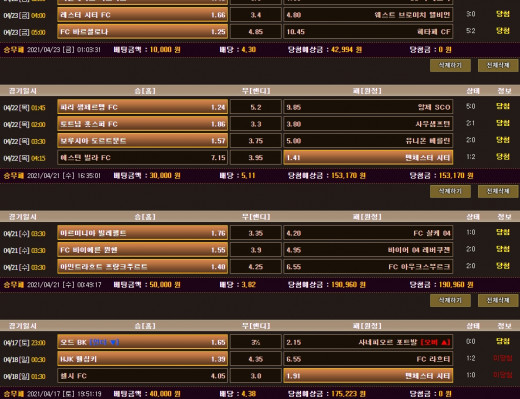This screenshot has height=399, width=520.
Task: Select the 4.85 draw odds cell
Action: coord(256,32)
